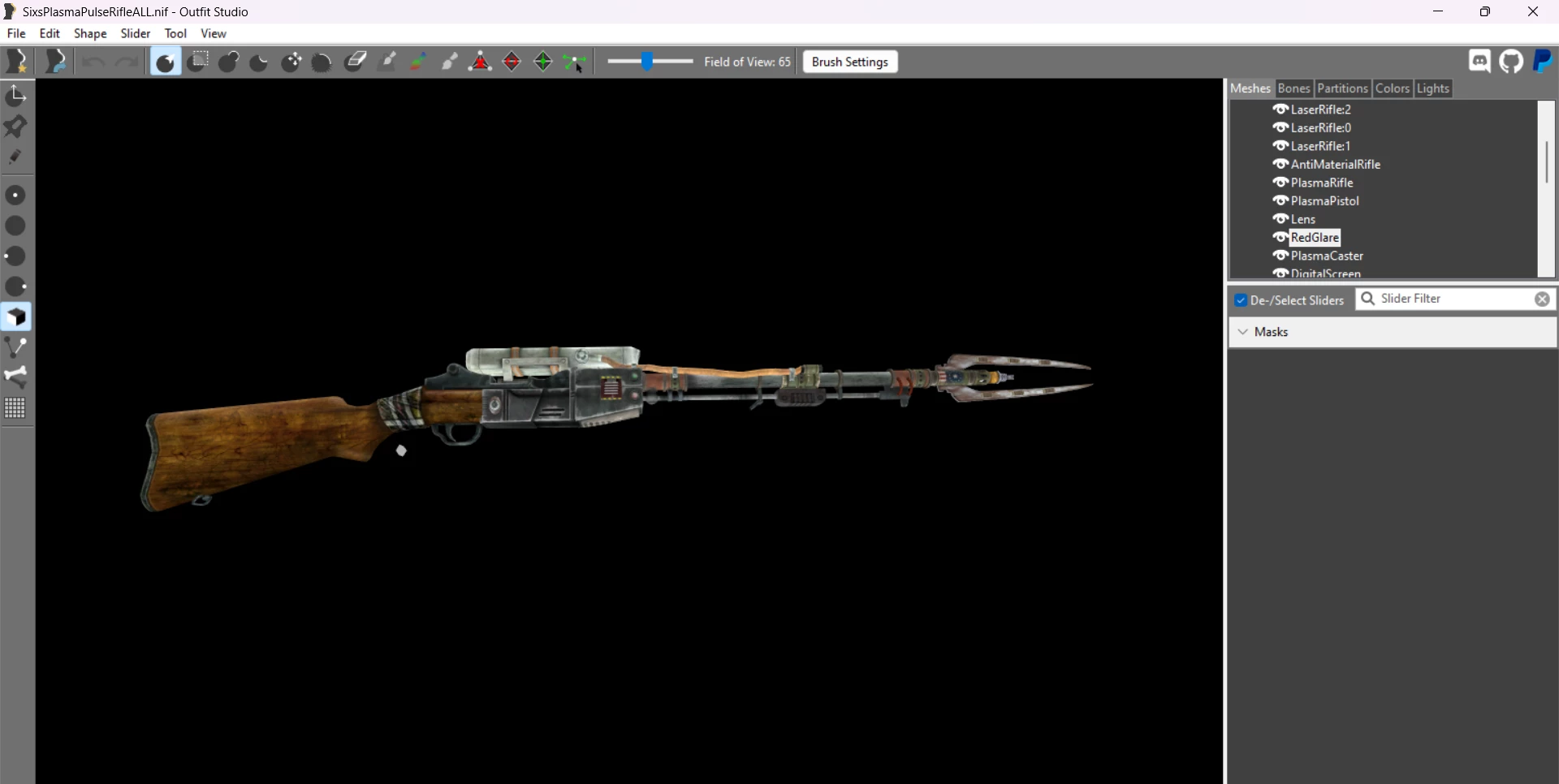Select the Move brush tool
Image resolution: width=1559 pixels, height=784 pixels.
(292, 62)
